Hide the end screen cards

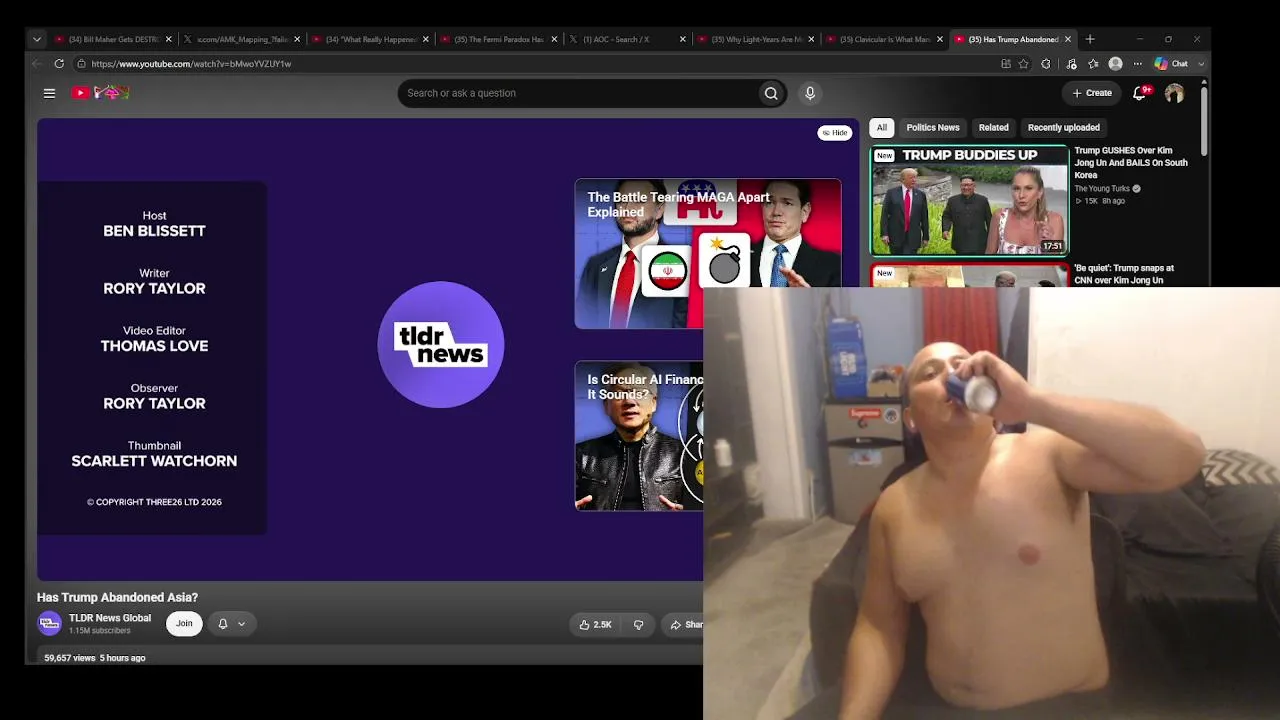[x=835, y=133]
